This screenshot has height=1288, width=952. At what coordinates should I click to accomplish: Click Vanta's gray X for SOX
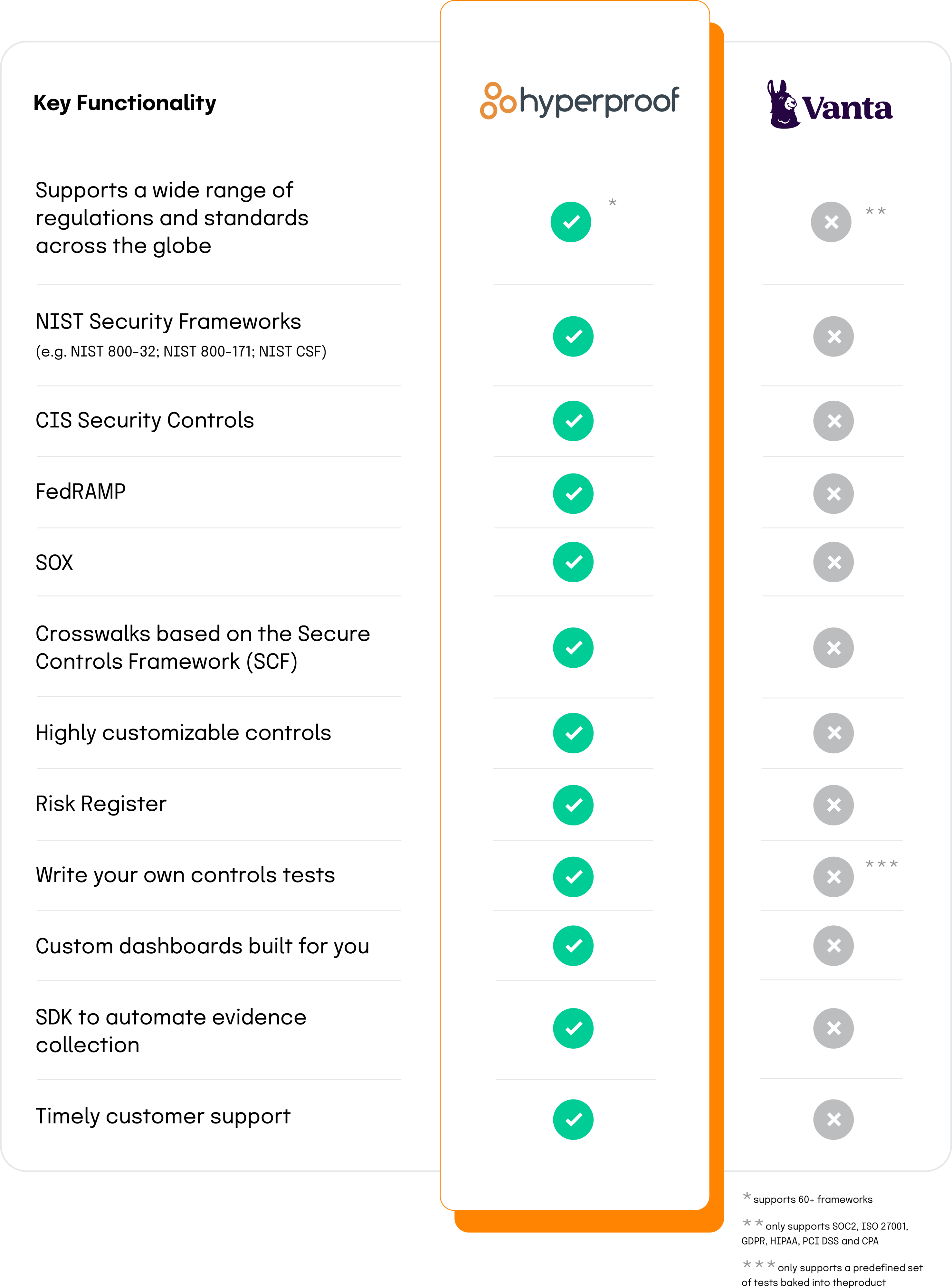coord(833,562)
